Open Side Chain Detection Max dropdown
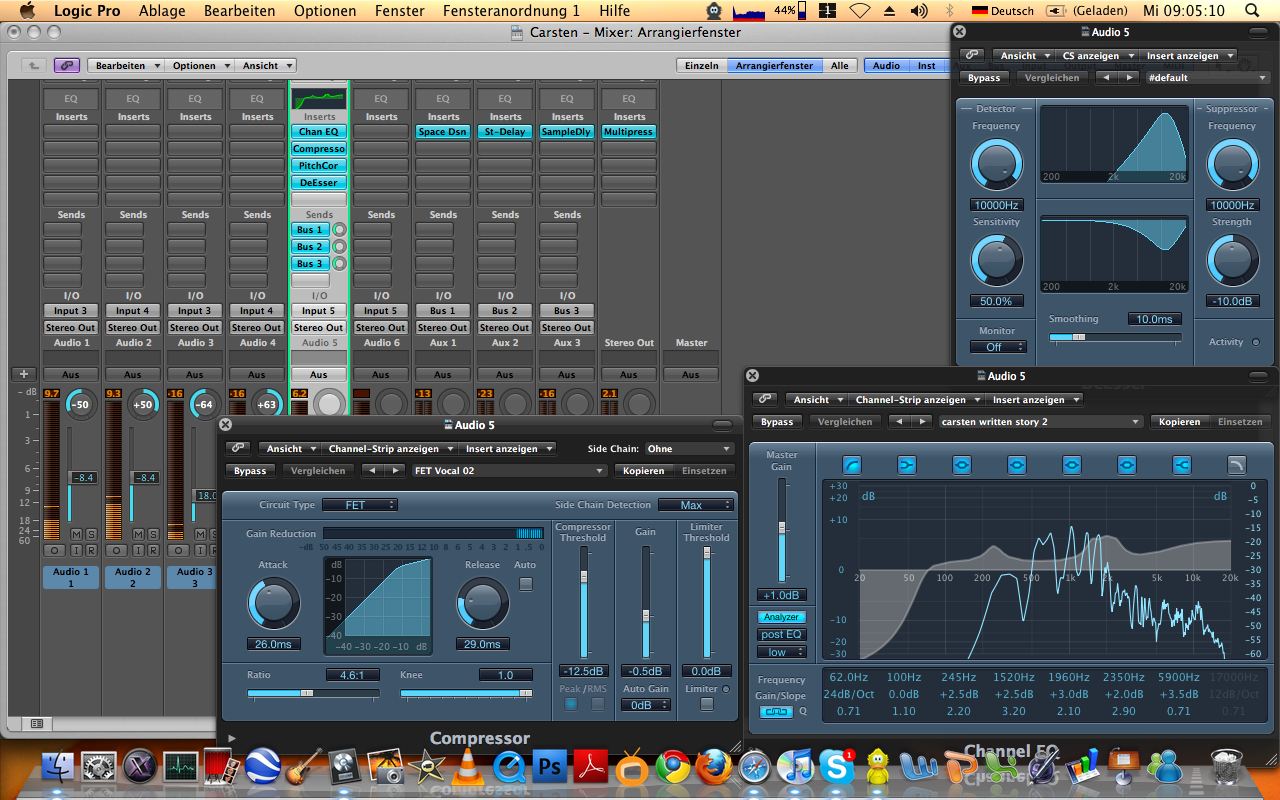Screen dimensions: 1280x800 point(695,505)
